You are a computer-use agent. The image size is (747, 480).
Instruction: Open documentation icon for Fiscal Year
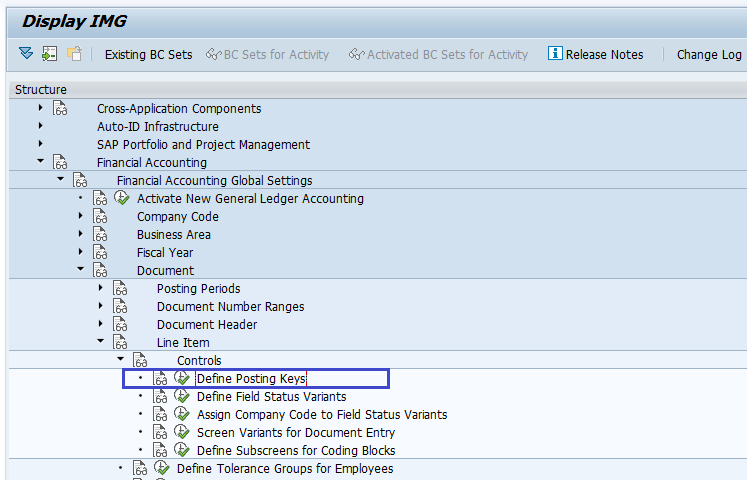100,252
